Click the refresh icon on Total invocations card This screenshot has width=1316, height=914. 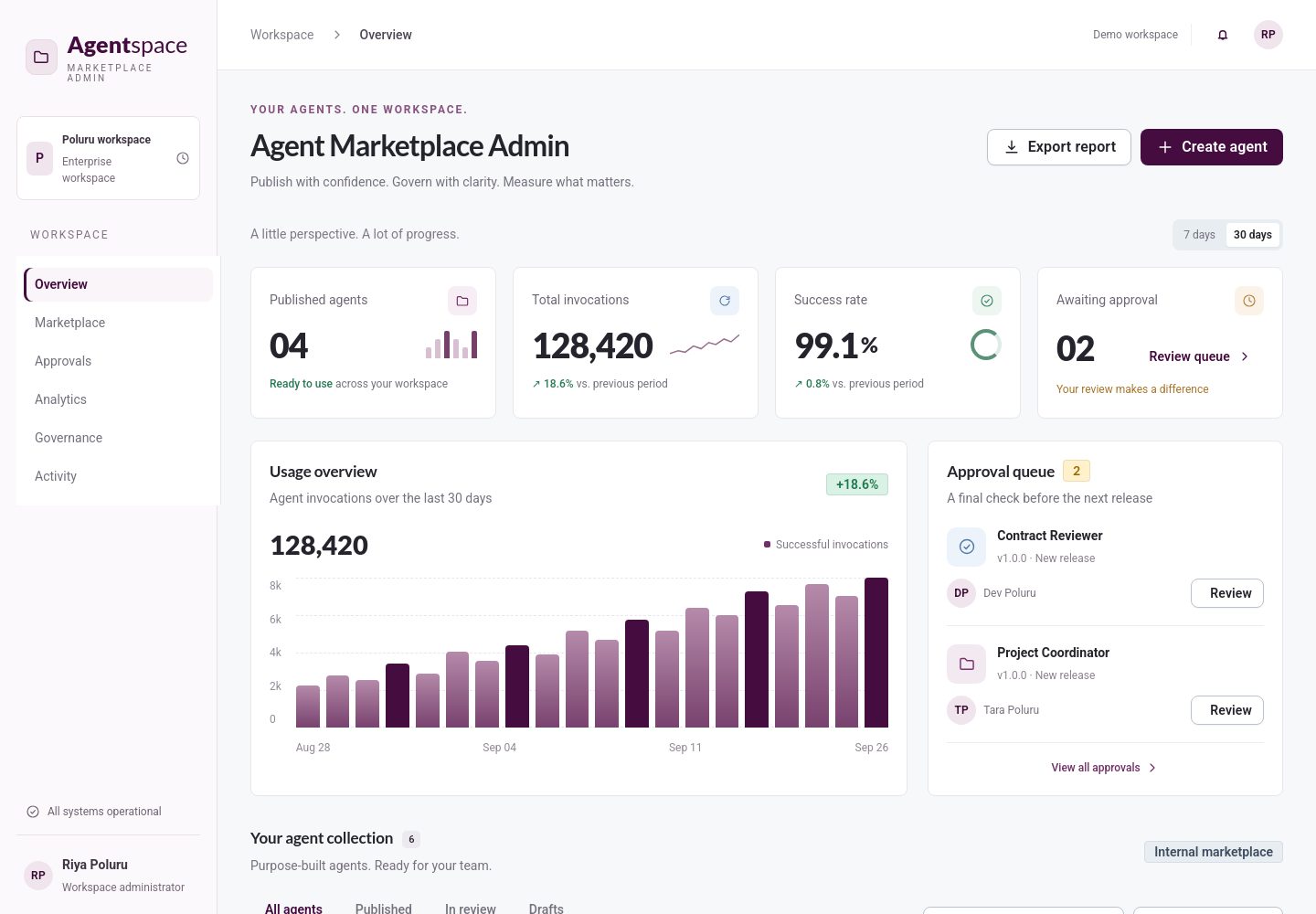(725, 301)
